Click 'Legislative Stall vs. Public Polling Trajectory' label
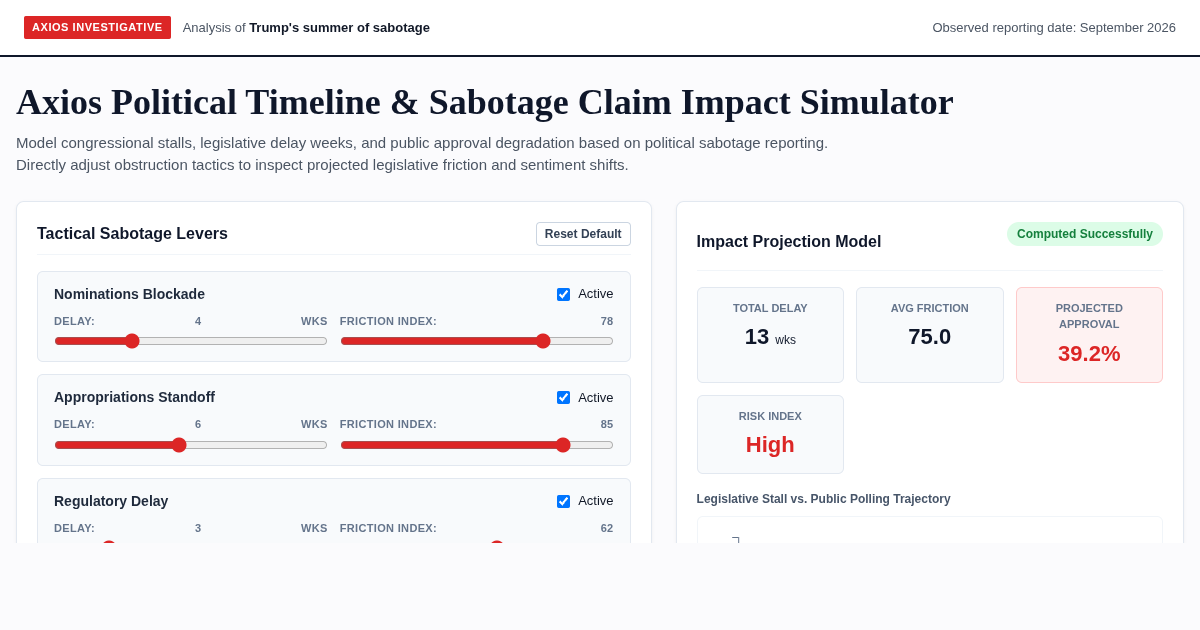The image size is (1200, 630). pos(824,499)
